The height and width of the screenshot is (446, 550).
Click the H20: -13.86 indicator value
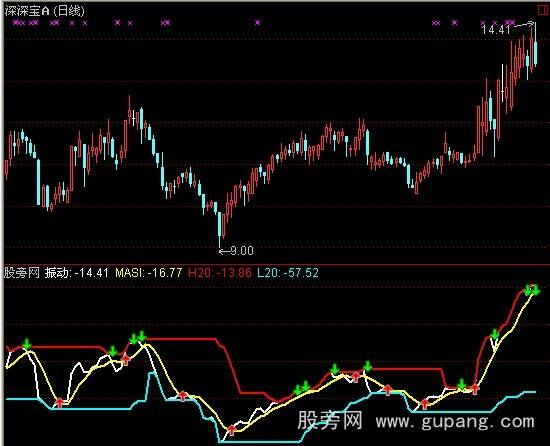coord(220,272)
